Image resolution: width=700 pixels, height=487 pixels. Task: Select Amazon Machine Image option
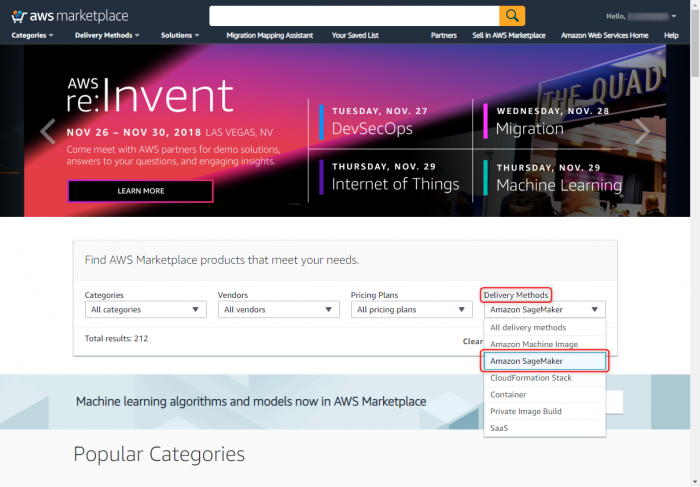[545, 344]
